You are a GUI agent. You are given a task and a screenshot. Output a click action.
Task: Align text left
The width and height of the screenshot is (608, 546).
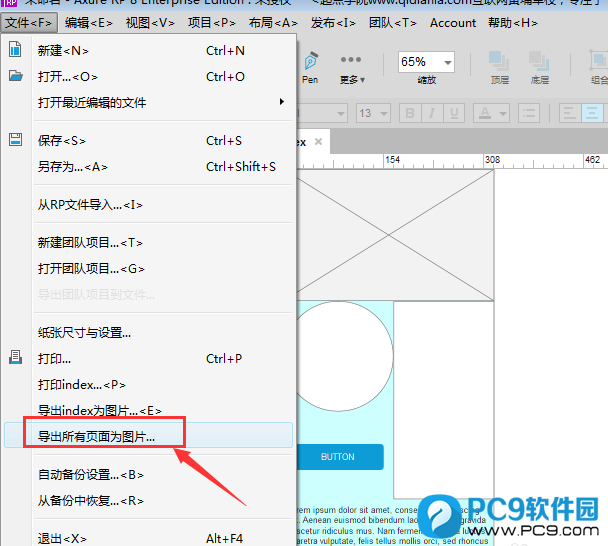pos(570,113)
